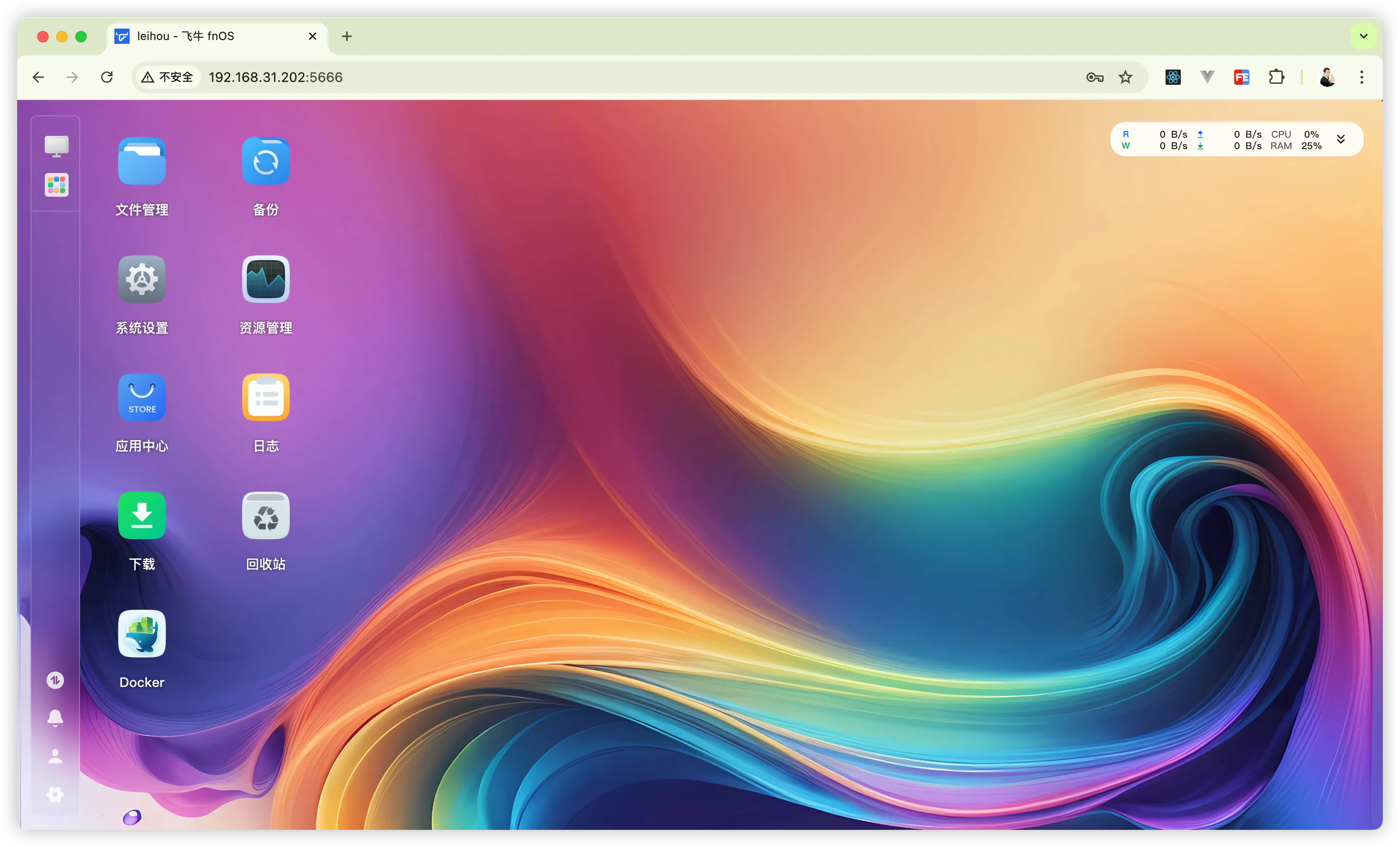Launch the Docker app
The image size is (1400, 847).
(x=142, y=634)
